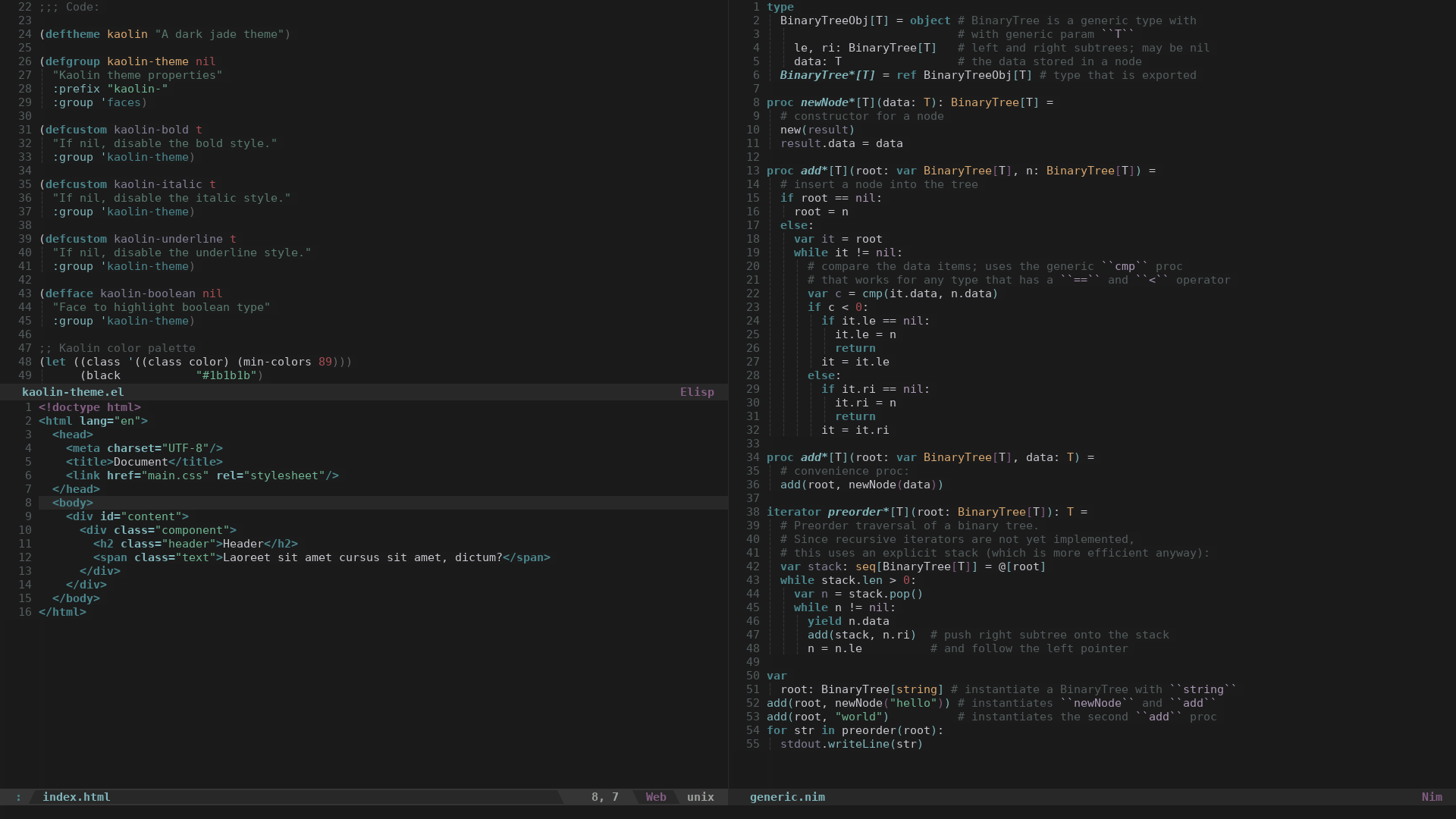Viewport: 1456px width, 819px height.
Task: Click the closing '</html>' tag
Action: (62, 612)
